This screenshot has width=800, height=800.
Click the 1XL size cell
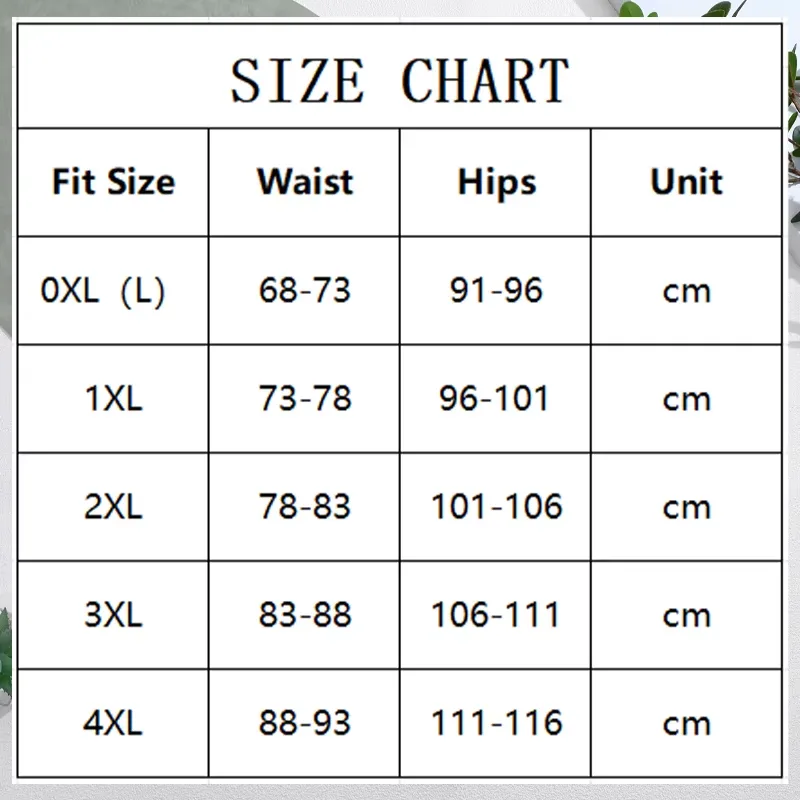(113, 398)
